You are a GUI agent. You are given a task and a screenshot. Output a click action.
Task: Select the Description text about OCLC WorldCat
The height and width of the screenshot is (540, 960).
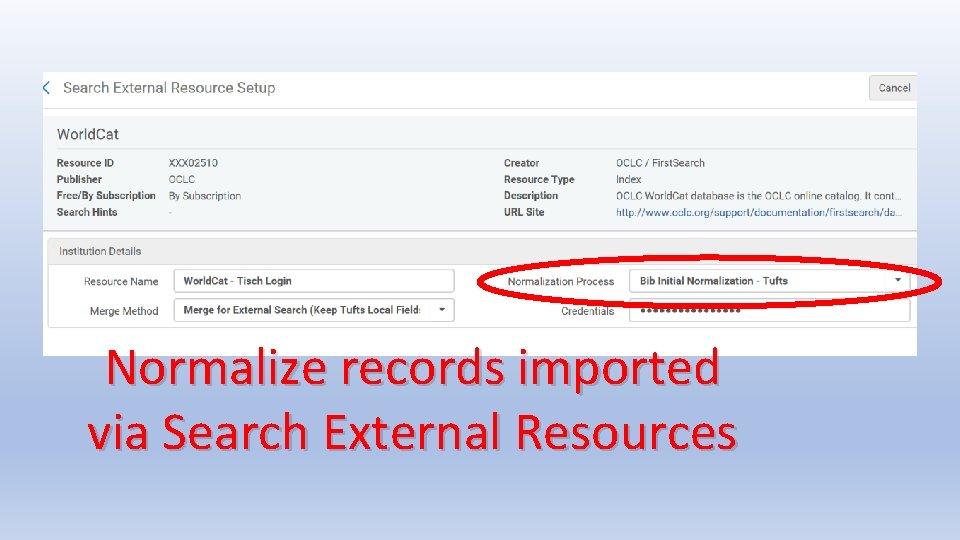coord(759,196)
